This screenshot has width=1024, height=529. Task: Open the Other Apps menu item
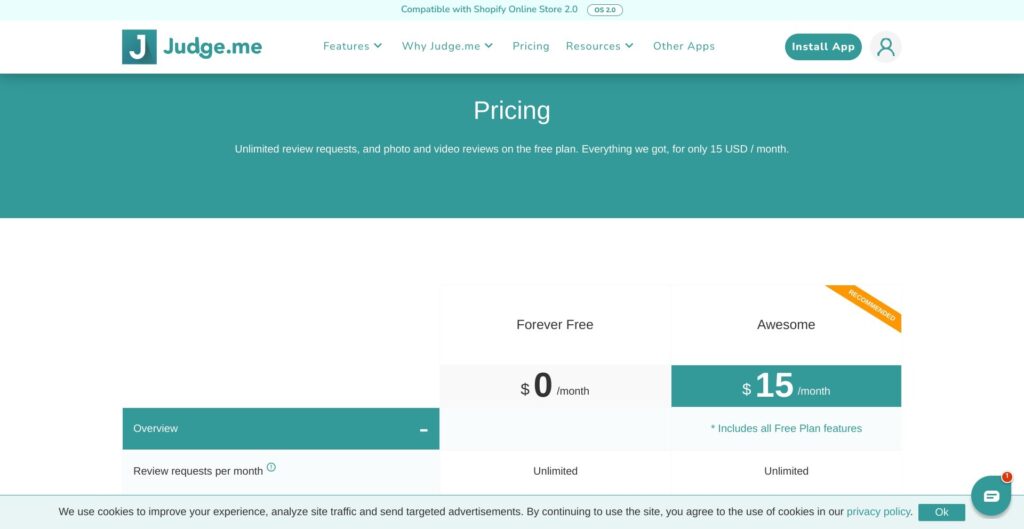(684, 46)
